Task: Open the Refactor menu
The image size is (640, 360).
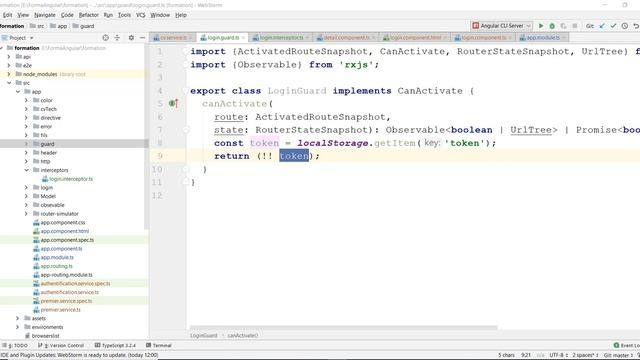Action: (x=89, y=15)
